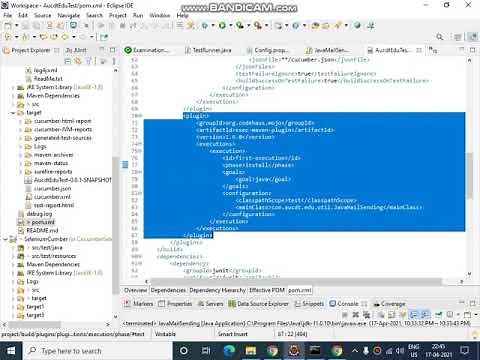Open the Window menu
Image resolution: width=480 pixels, height=360 pixels.
(160, 15)
